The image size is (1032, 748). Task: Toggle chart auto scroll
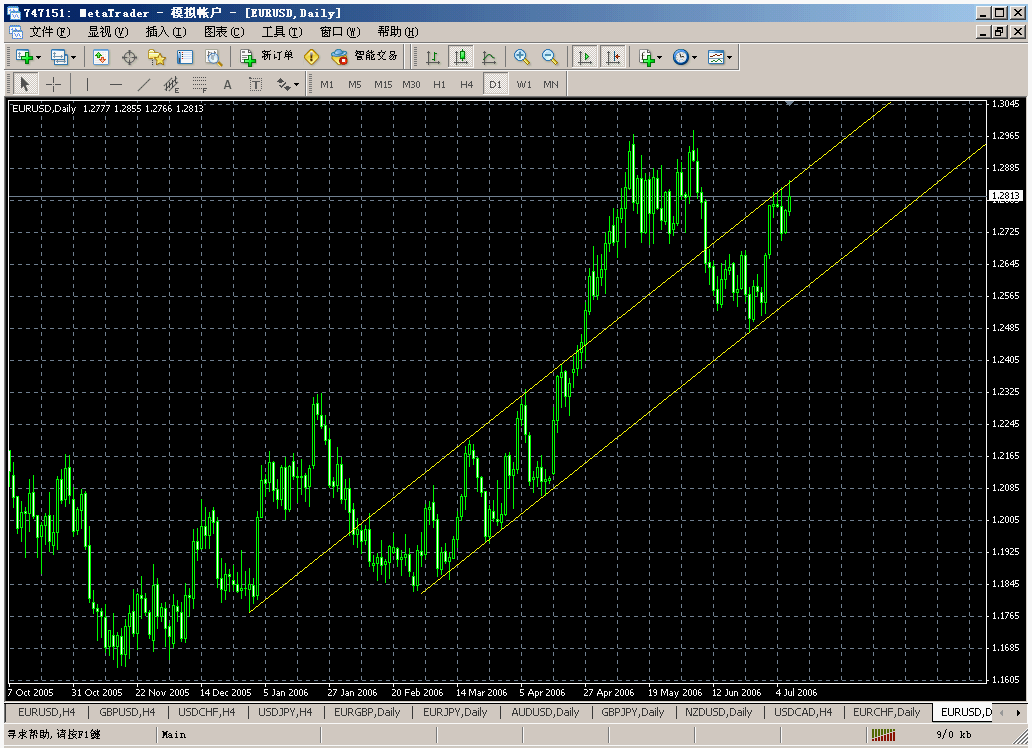[584, 57]
